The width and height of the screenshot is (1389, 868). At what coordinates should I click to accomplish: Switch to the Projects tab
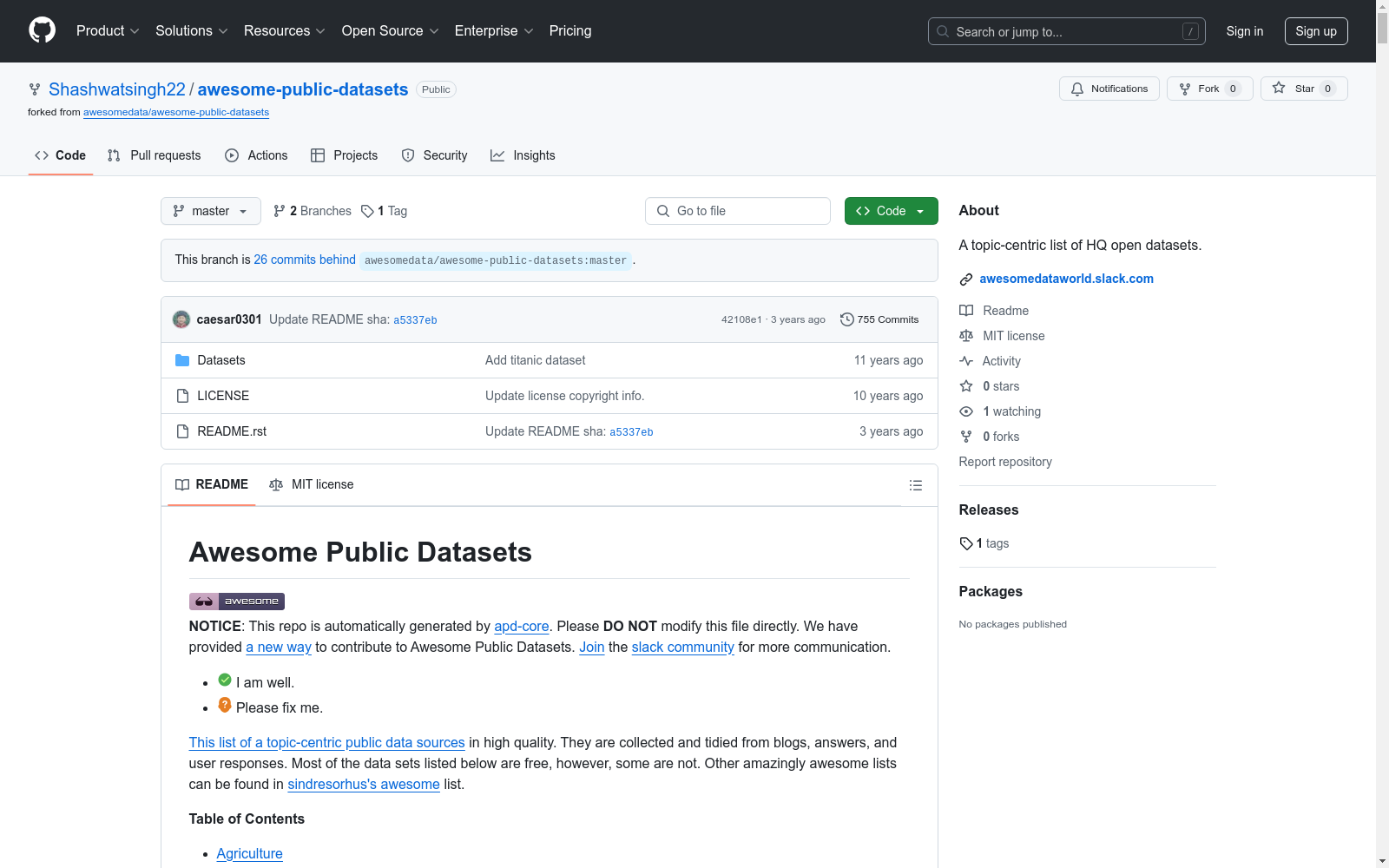coord(345,155)
